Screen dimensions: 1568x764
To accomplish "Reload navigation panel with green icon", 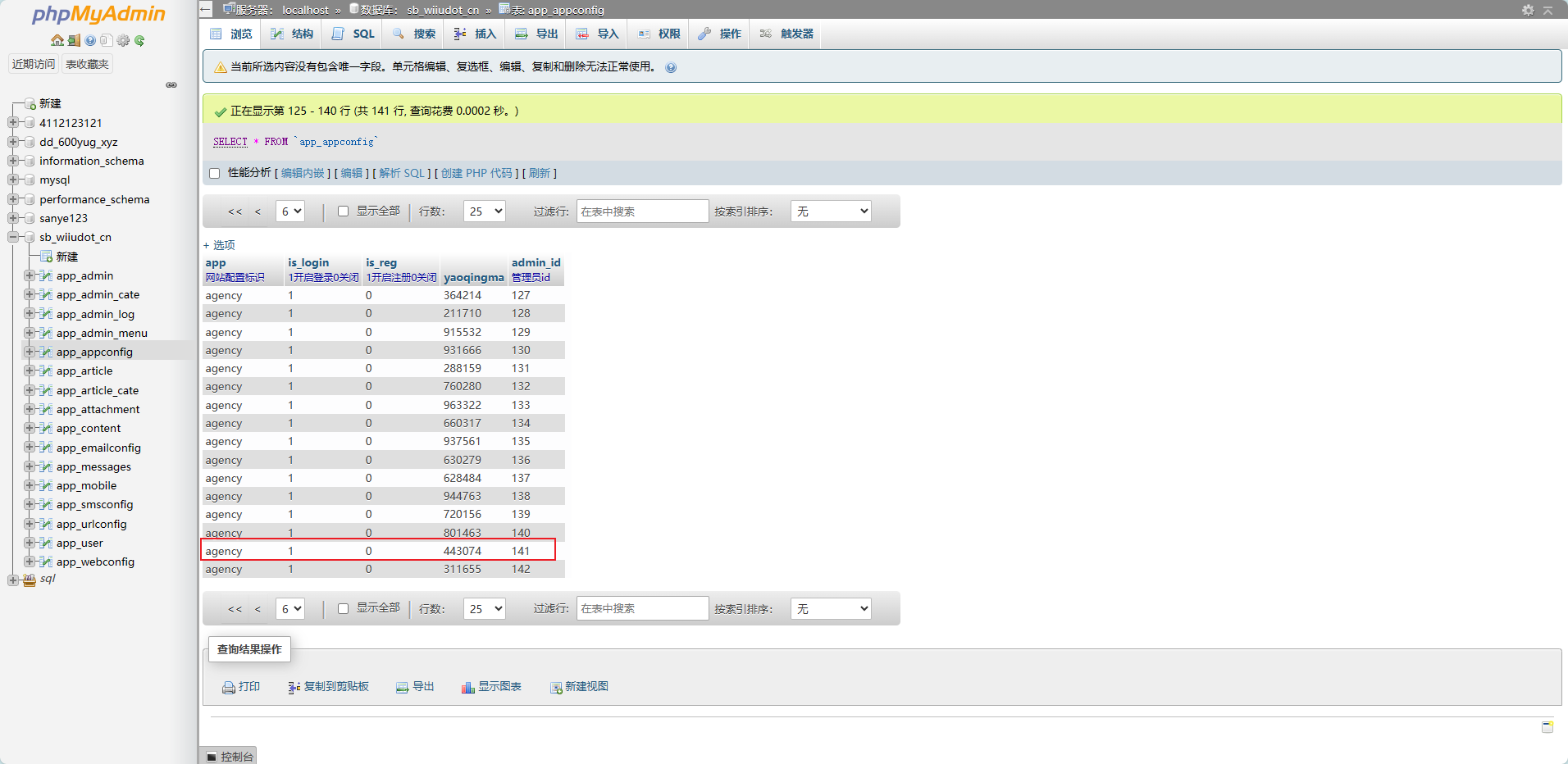I will pyautogui.click(x=139, y=40).
